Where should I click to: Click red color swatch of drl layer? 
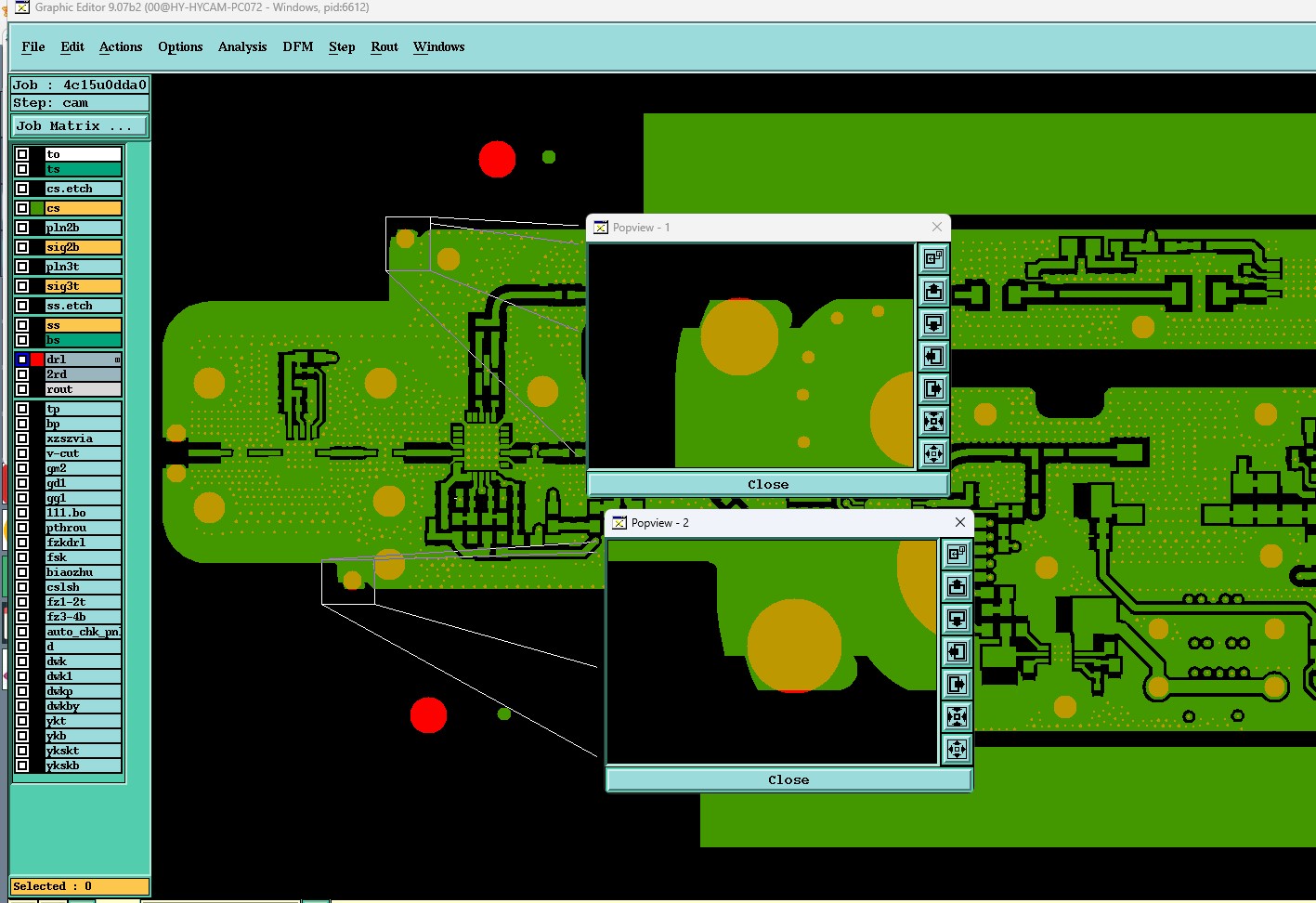pos(37,360)
